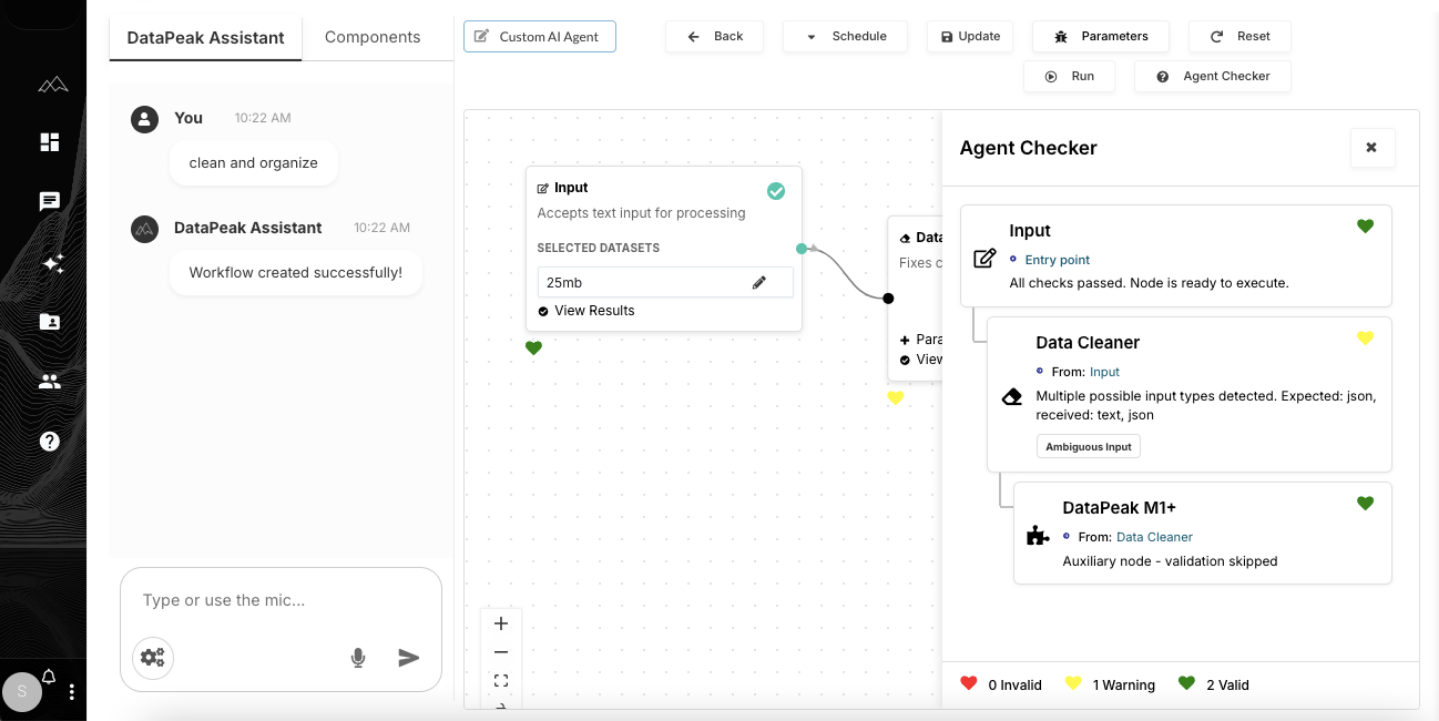Click the AI sparkles icon in the sidebar
1439x721 pixels.
54,263
